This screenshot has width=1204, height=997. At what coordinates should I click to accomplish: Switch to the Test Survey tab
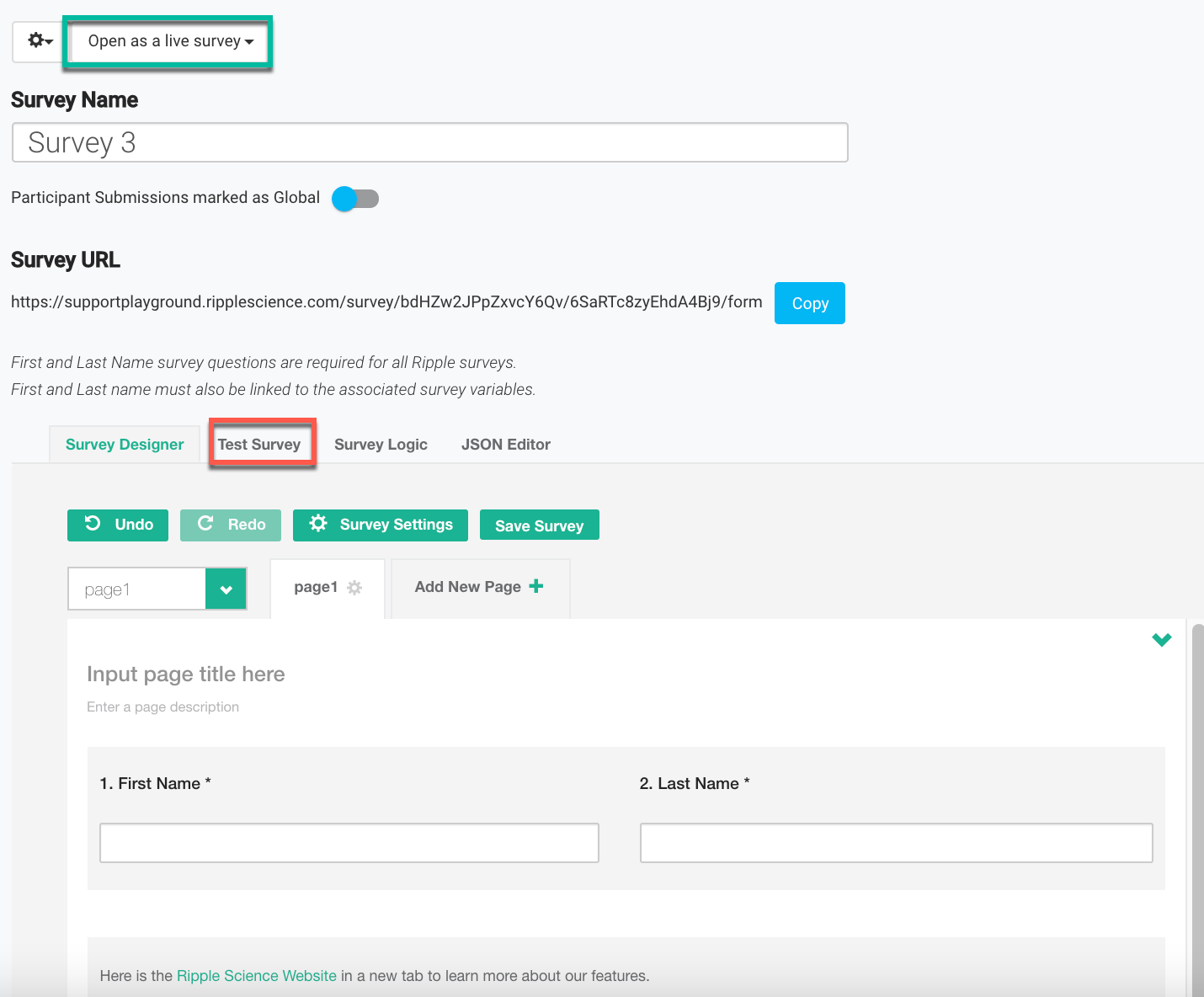pyautogui.click(x=259, y=445)
